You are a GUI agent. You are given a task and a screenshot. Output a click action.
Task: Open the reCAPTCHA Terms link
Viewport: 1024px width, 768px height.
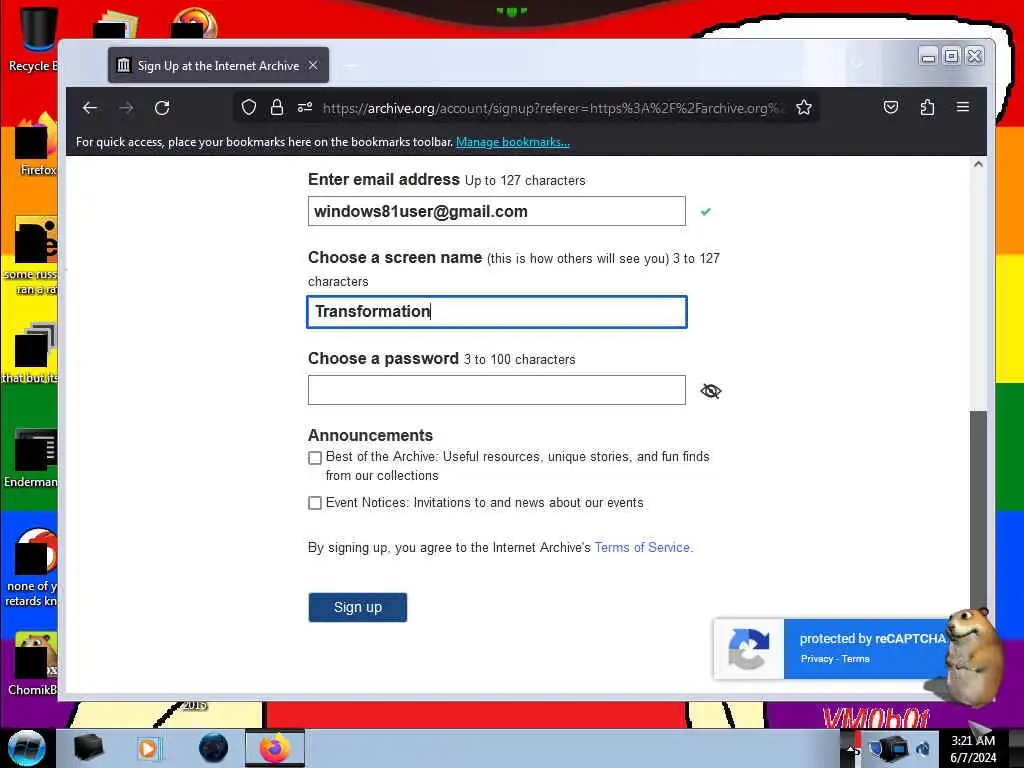(856, 659)
